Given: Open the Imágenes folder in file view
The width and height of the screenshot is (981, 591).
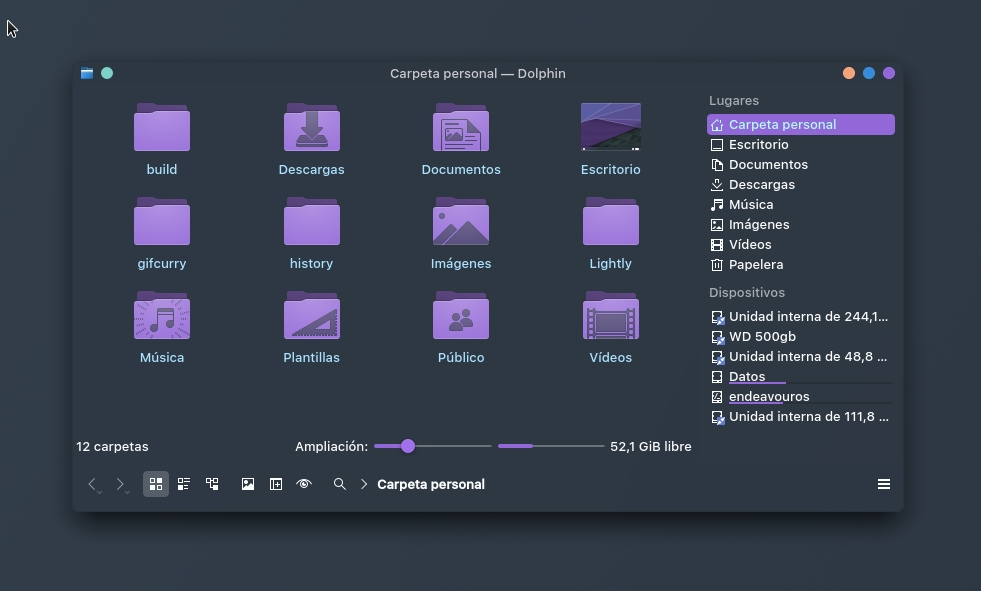Looking at the screenshot, I should click(461, 221).
